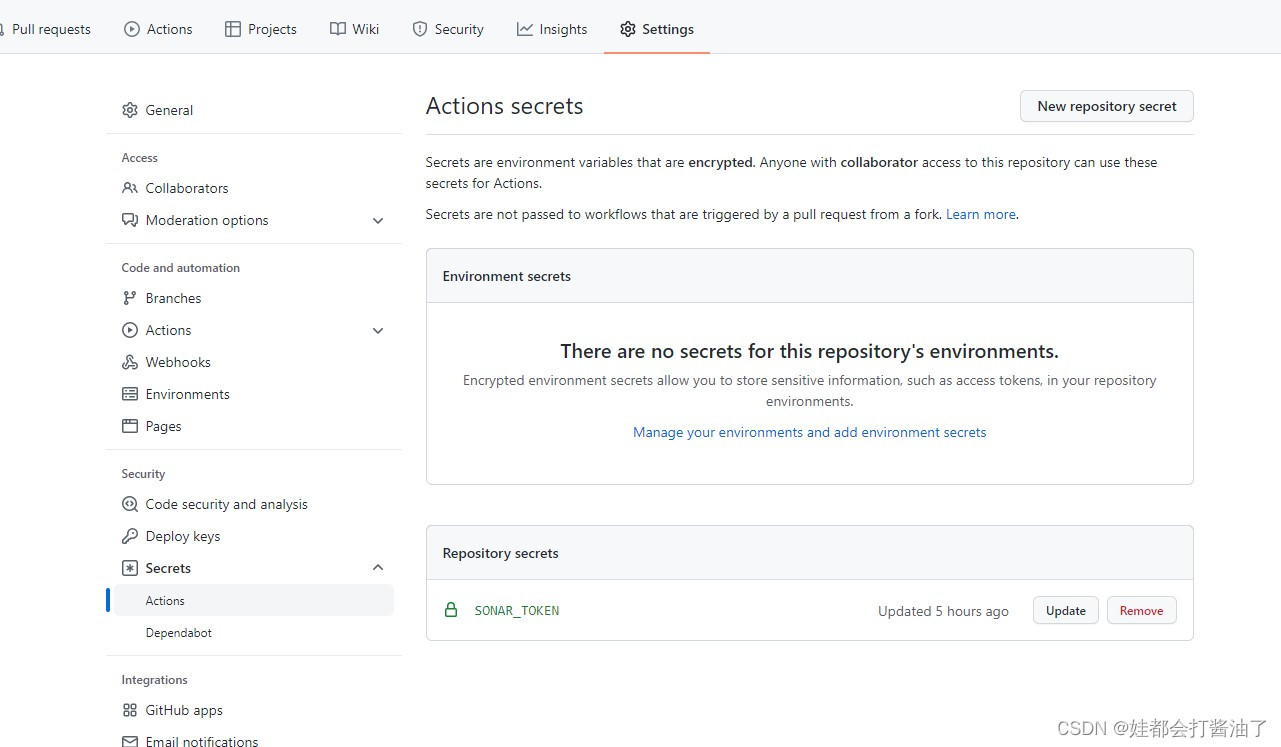Viewport: 1281px width, 747px height.
Task: Click the Environments server icon
Action: 130,394
